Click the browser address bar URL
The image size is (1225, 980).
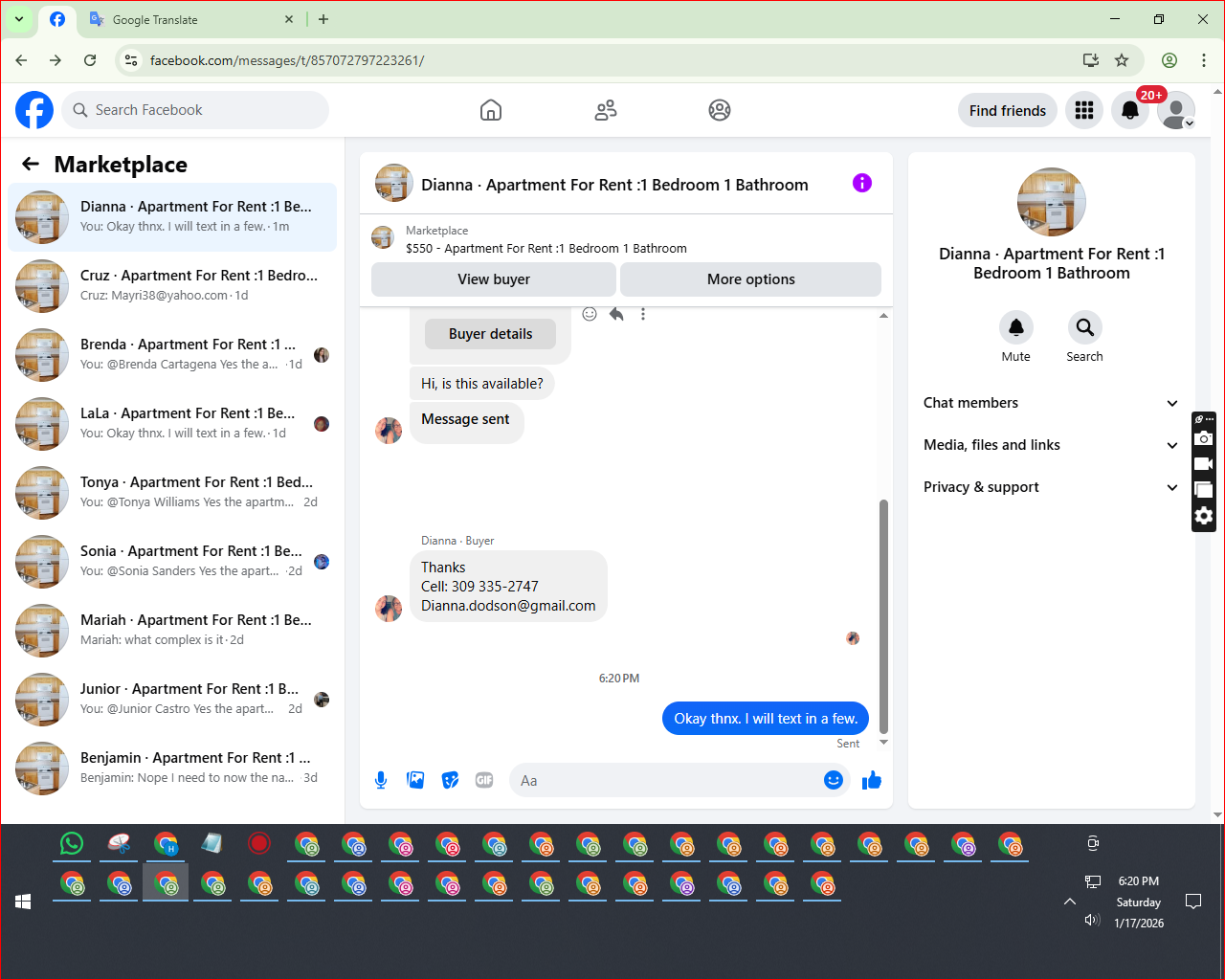[x=287, y=60]
